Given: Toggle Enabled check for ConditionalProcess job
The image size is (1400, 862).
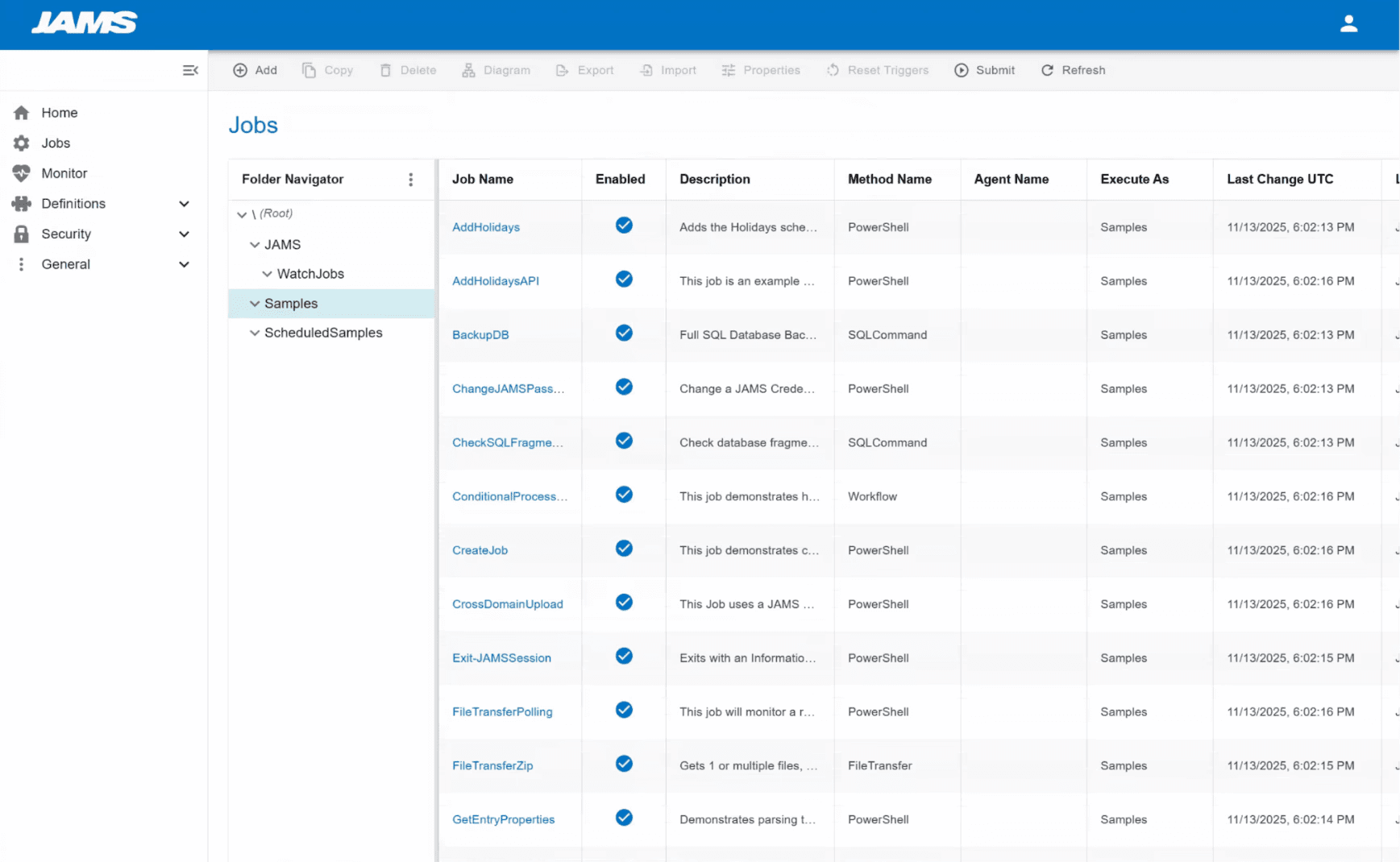Looking at the screenshot, I should tap(624, 495).
